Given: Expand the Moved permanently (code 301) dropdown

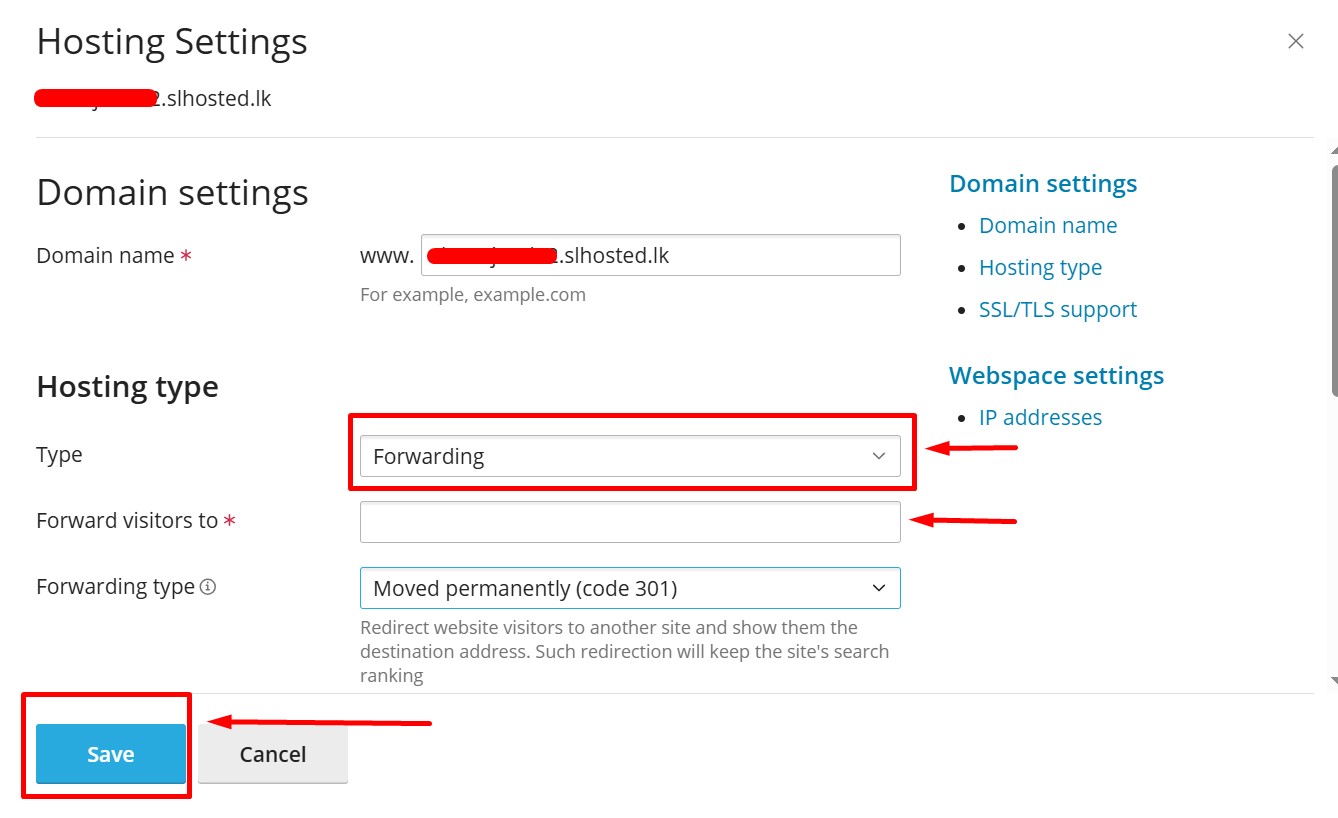Looking at the screenshot, I should click(630, 589).
